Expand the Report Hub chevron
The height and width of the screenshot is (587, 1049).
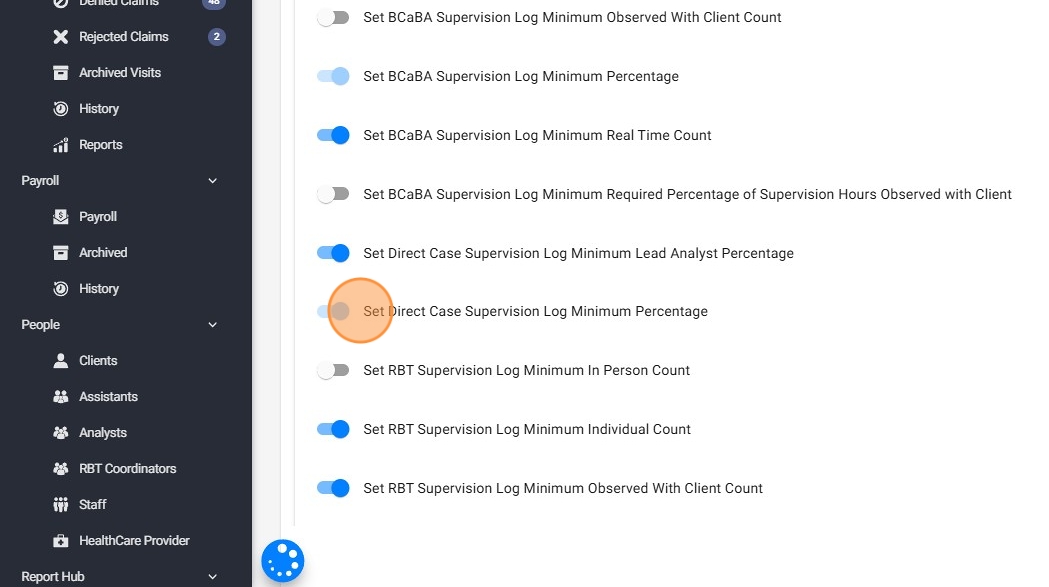click(212, 577)
